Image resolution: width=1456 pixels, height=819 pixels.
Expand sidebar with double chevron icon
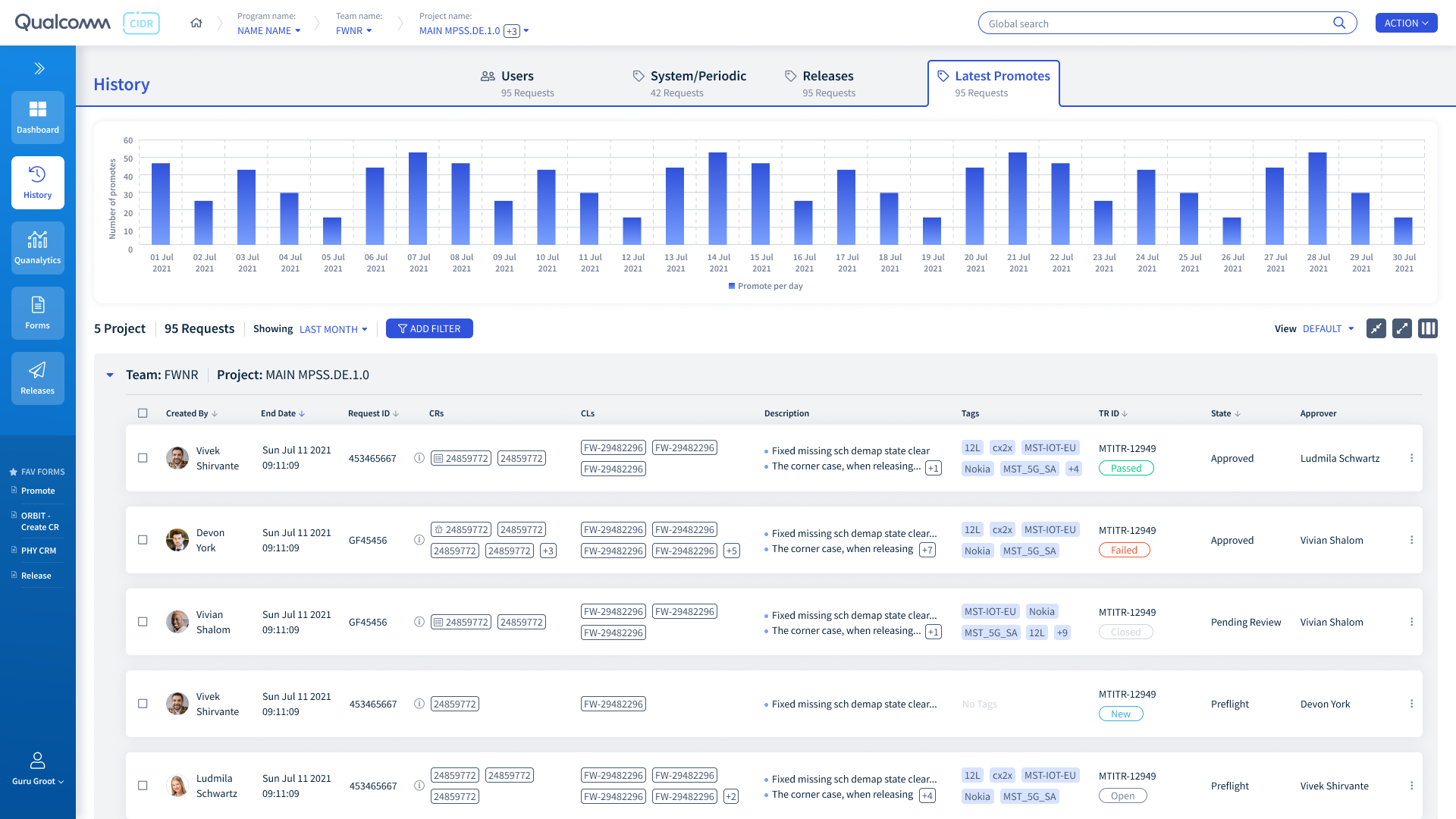point(39,68)
